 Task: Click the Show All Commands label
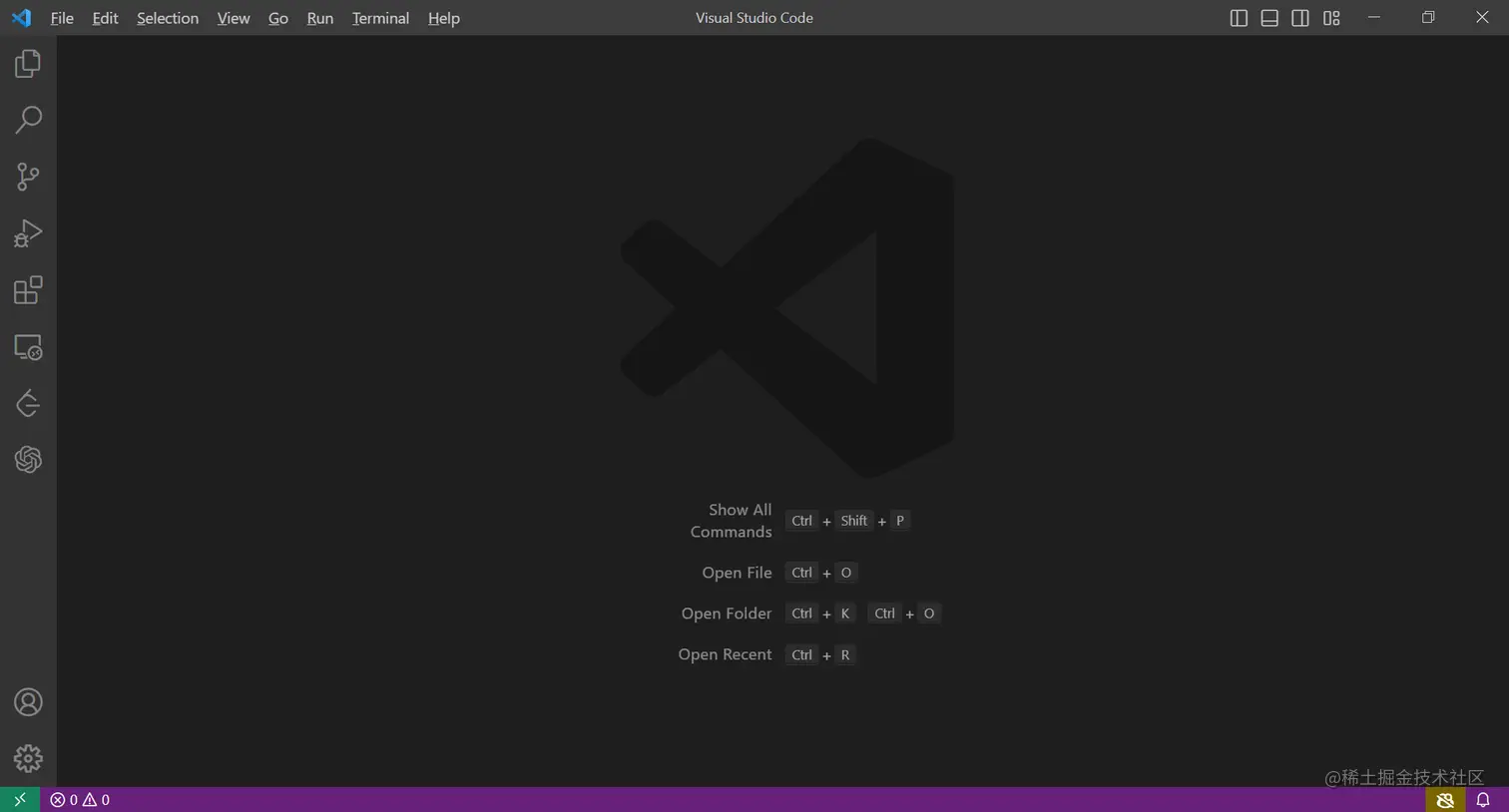pos(732,521)
